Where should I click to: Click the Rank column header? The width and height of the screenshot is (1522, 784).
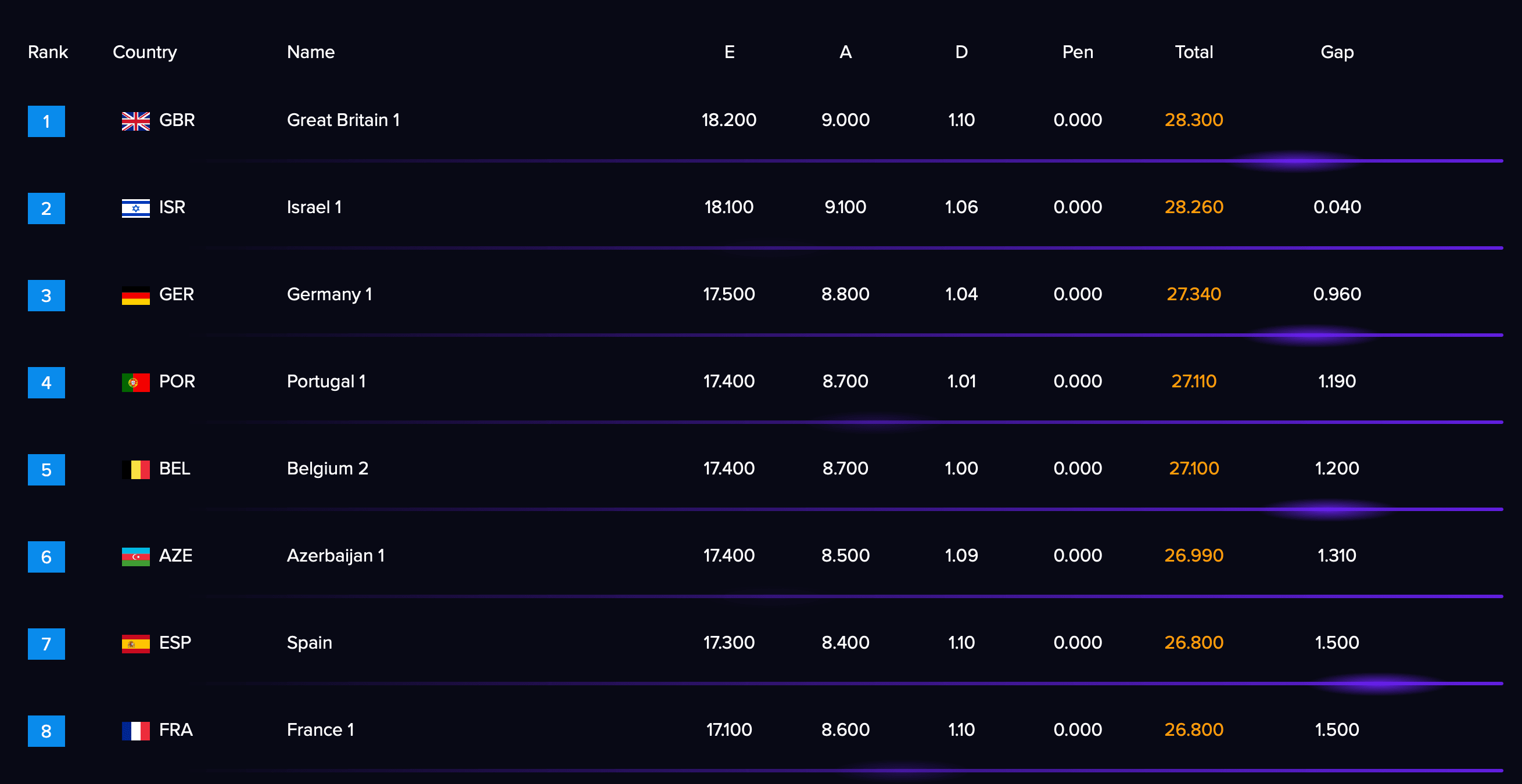[48, 52]
